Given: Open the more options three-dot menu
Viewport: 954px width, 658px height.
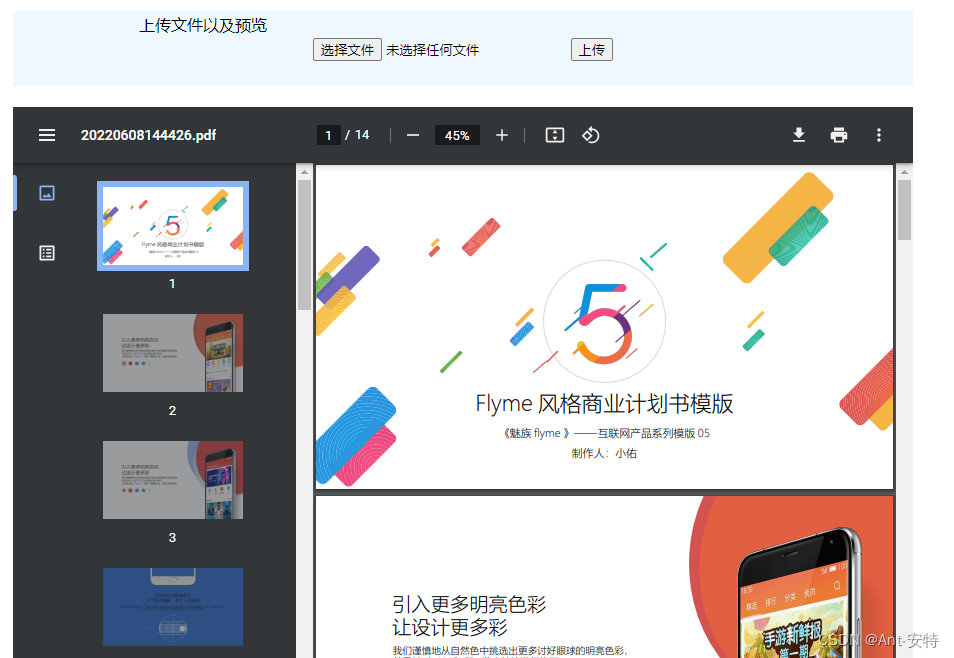Looking at the screenshot, I should tap(878, 135).
